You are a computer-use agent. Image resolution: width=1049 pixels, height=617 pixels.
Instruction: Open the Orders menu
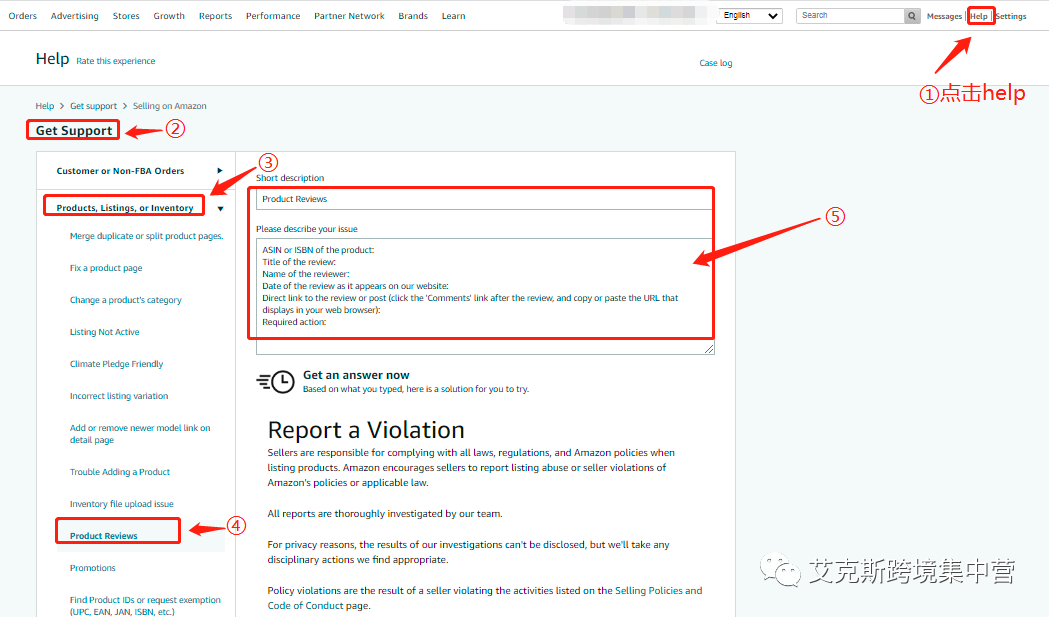pos(23,15)
